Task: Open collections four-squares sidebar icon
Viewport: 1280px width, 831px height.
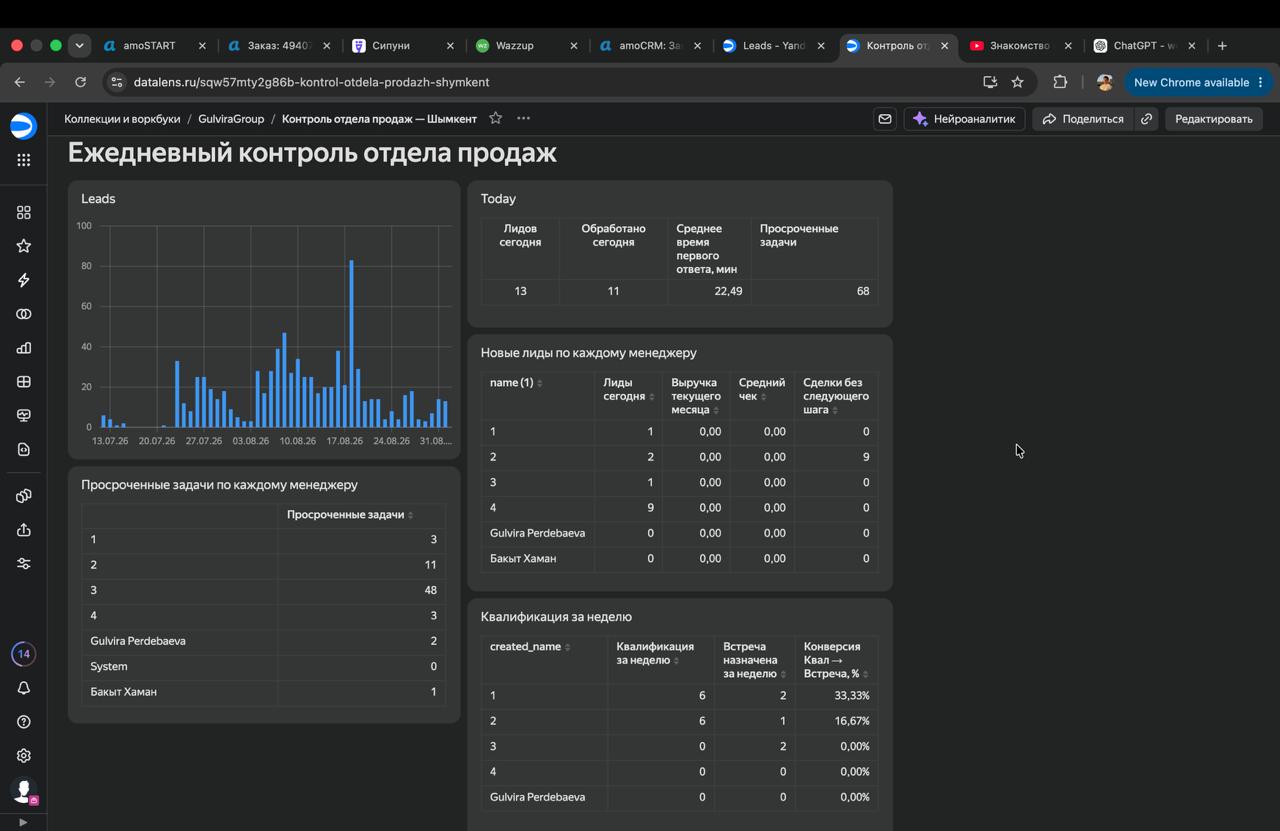Action: pos(23,212)
